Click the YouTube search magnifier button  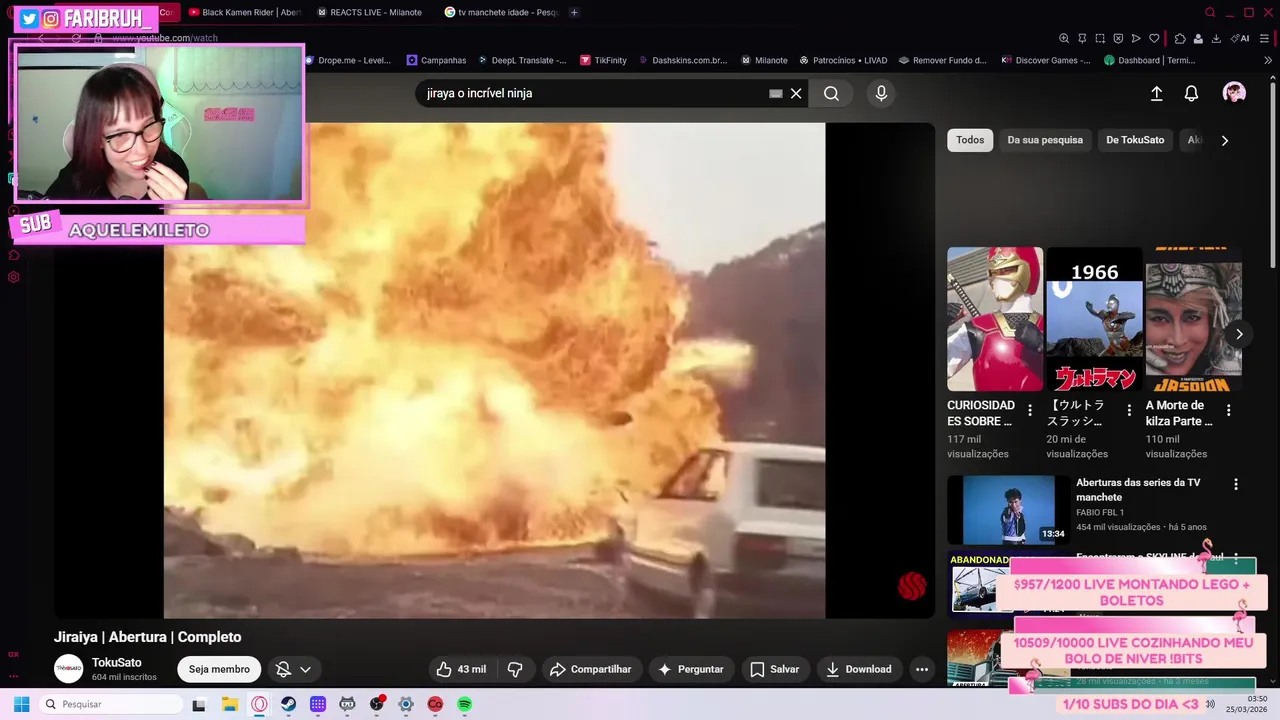(831, 93)
